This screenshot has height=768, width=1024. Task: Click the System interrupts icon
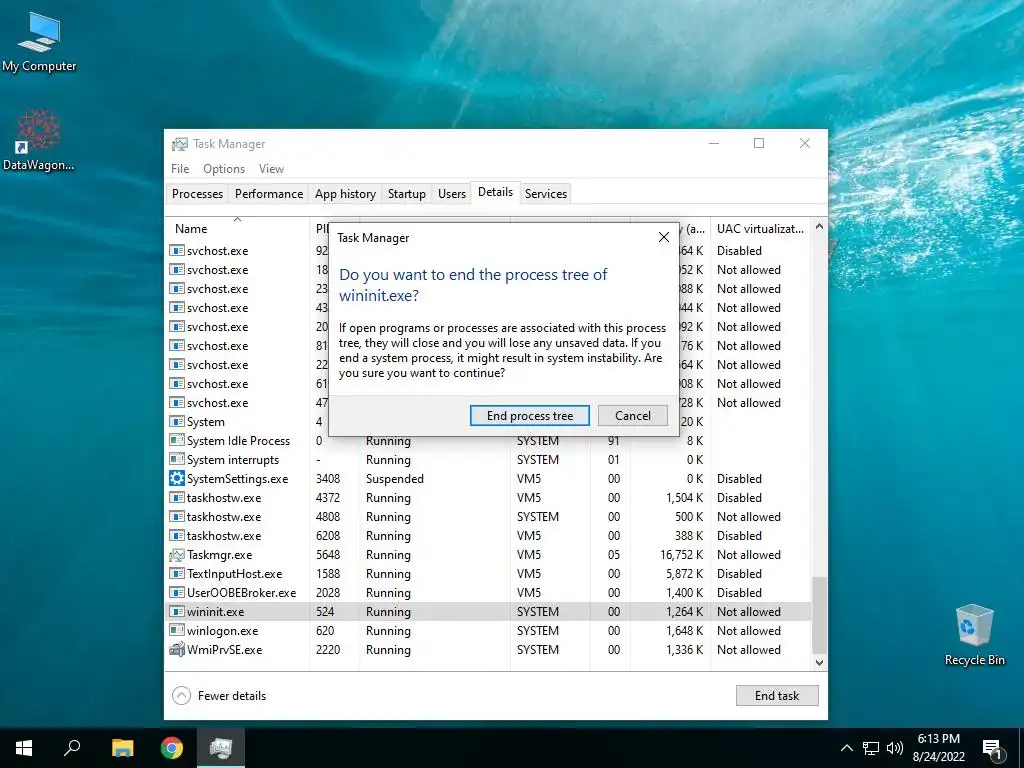point(176,459)
